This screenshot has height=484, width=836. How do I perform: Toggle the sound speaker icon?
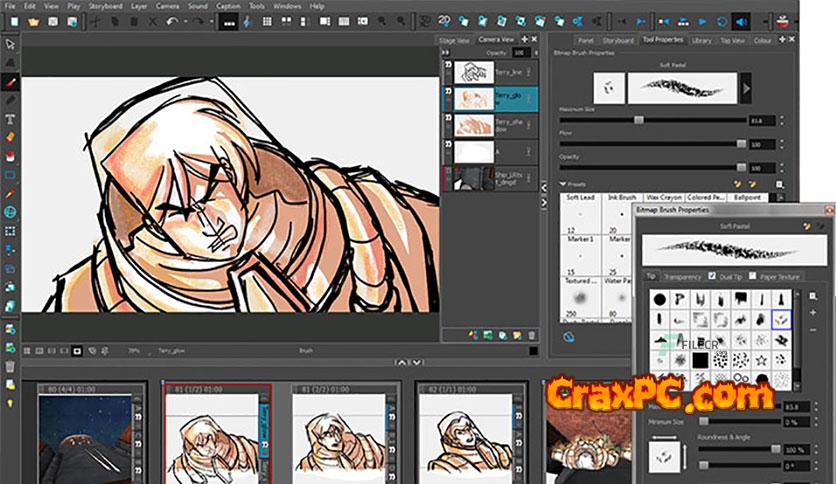(742, 20)
